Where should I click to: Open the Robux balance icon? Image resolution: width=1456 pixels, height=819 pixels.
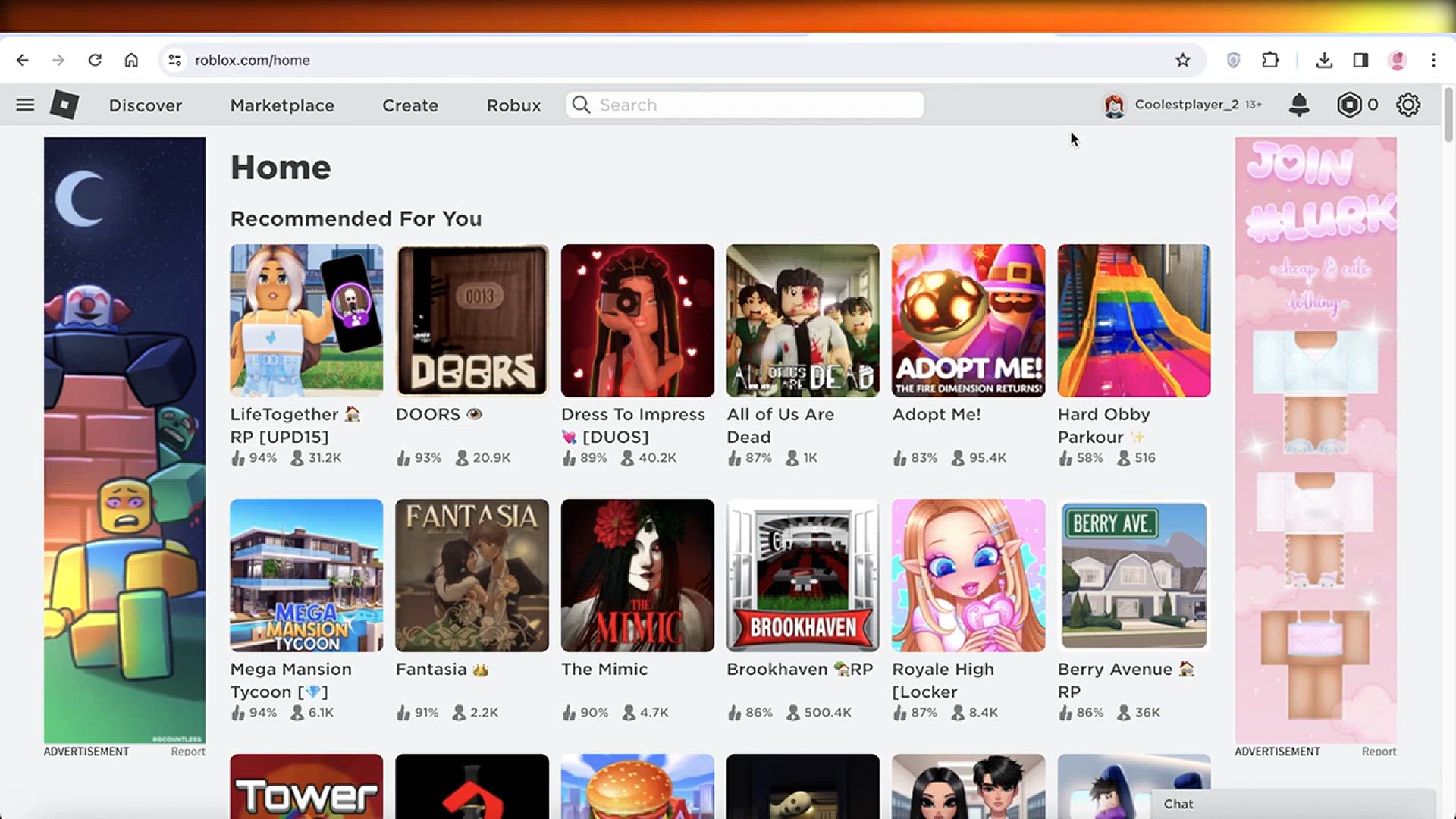coord(1349,105)
